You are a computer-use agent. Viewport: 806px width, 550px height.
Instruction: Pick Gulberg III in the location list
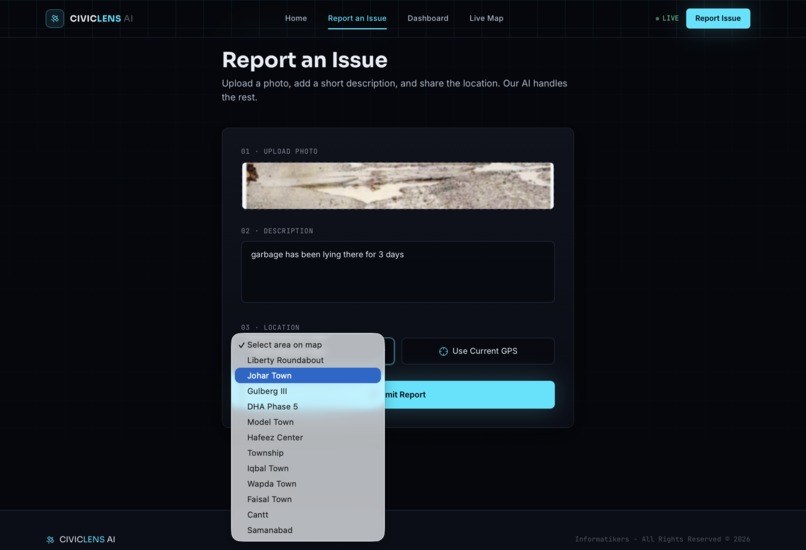(x=307, y=391)
